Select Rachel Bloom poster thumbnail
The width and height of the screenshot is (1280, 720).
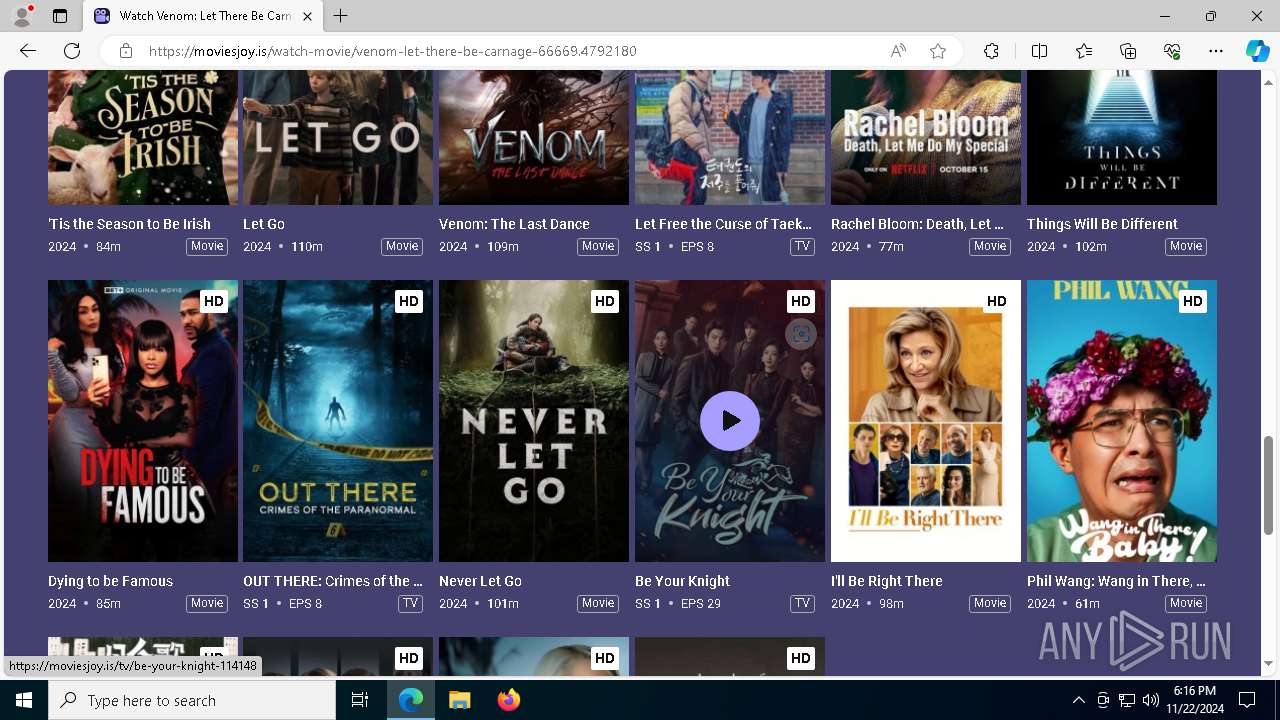926,138
